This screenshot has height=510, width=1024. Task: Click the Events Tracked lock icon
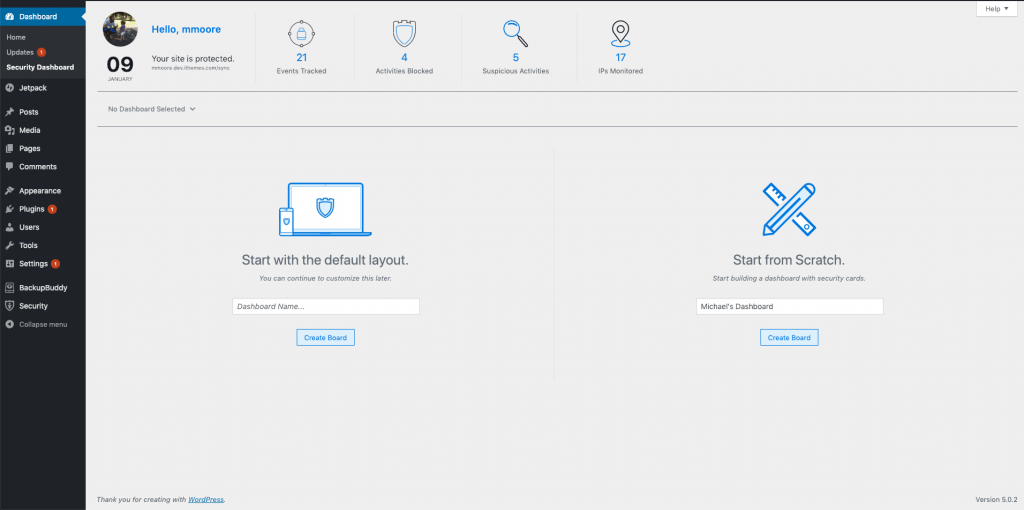[x=302, y=33]
